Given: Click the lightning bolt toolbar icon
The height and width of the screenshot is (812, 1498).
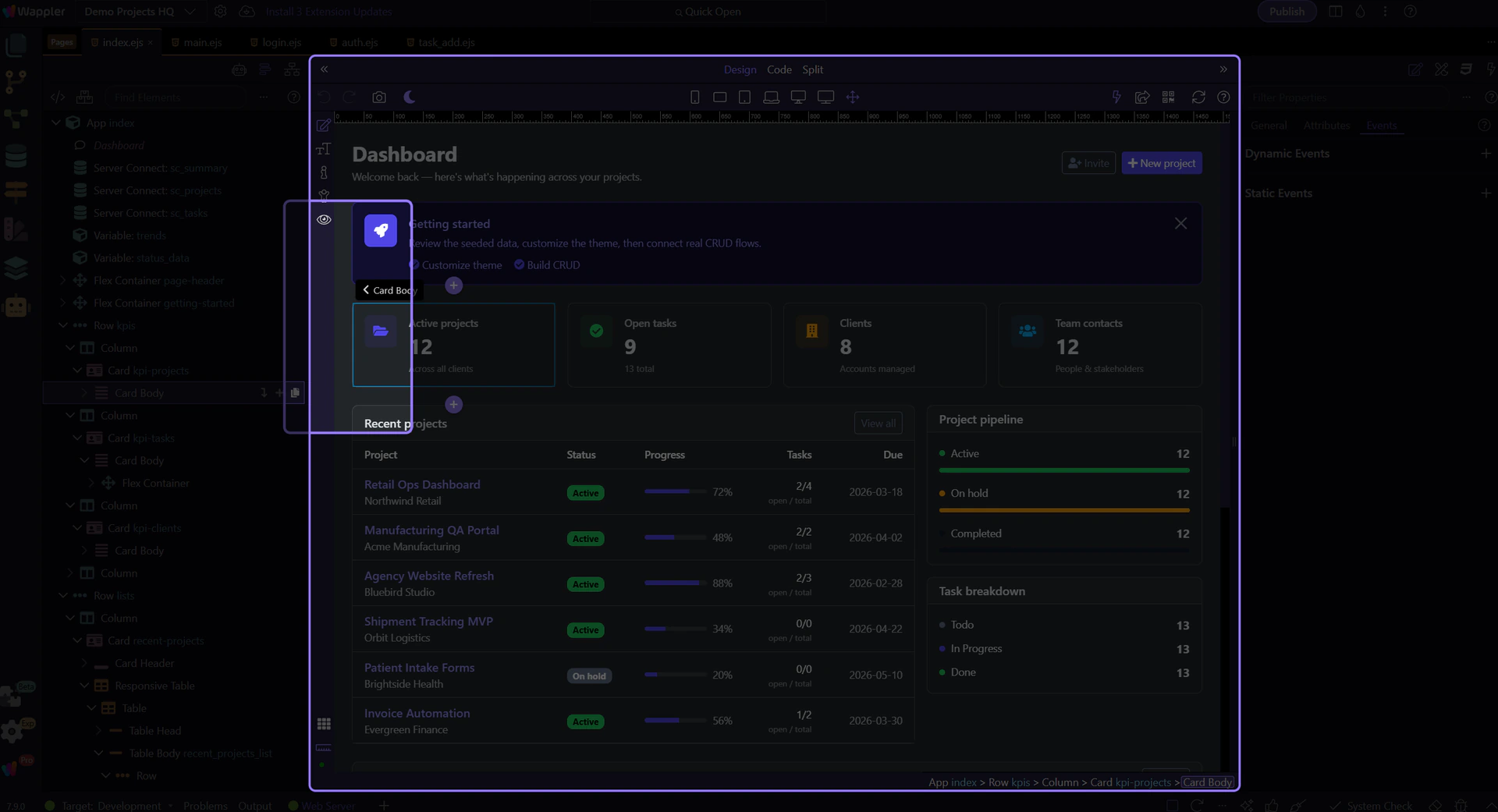Looking at the screenshot, I should pyautogui.click(x=1116, y=98).
